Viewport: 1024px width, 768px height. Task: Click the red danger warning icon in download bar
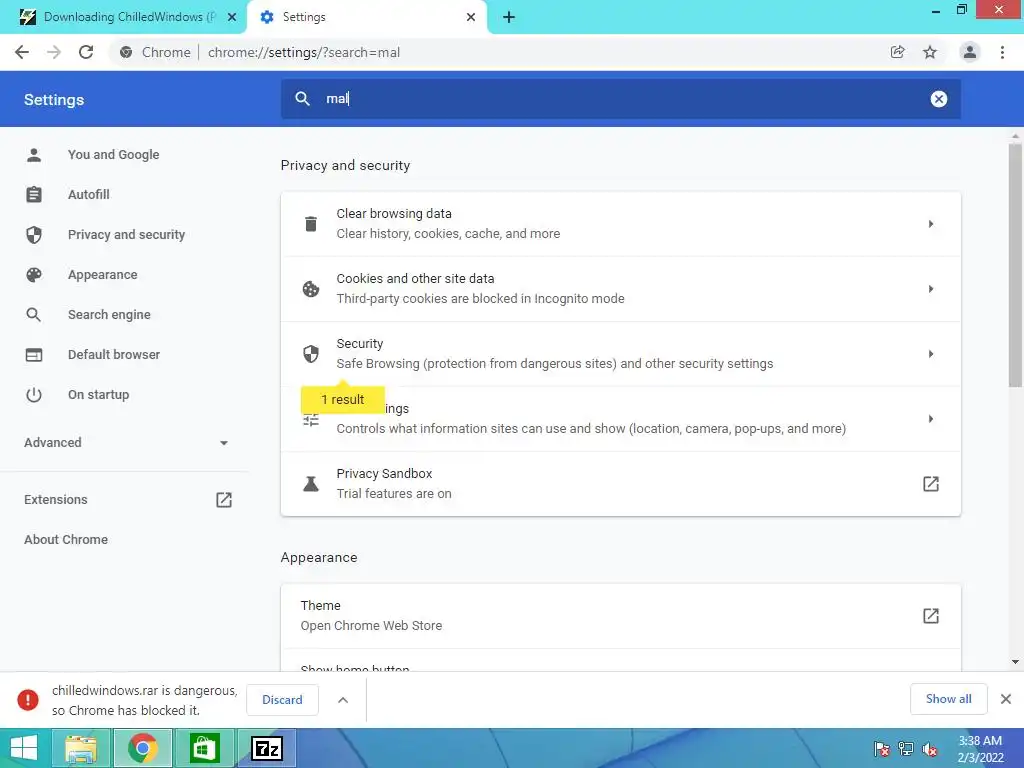coord(27,699)
